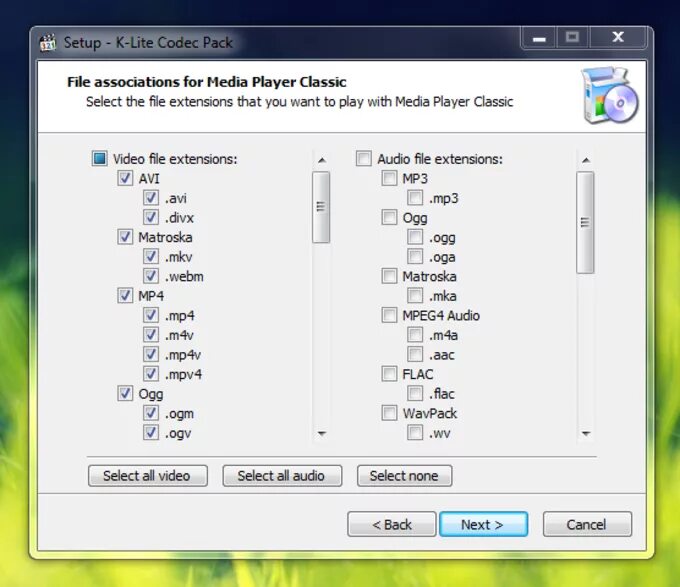Check the WavPack group checkbox

pyautogui.click(x=389, y=413)
